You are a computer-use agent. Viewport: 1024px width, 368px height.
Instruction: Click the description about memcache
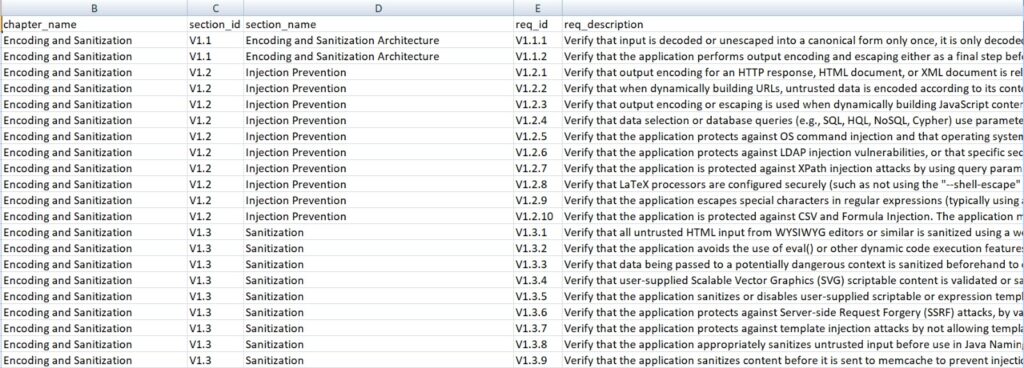coord(793,360)
